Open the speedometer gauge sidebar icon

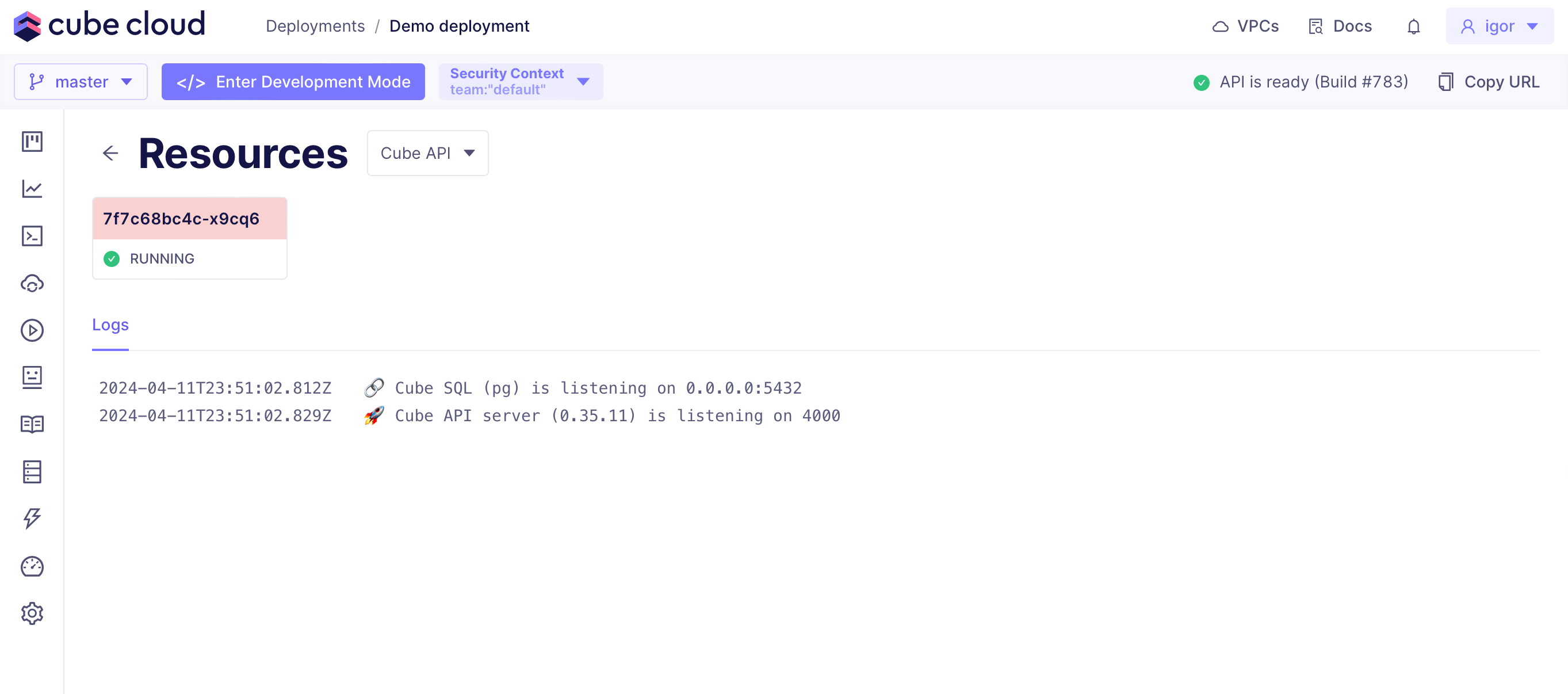[32, 566]
